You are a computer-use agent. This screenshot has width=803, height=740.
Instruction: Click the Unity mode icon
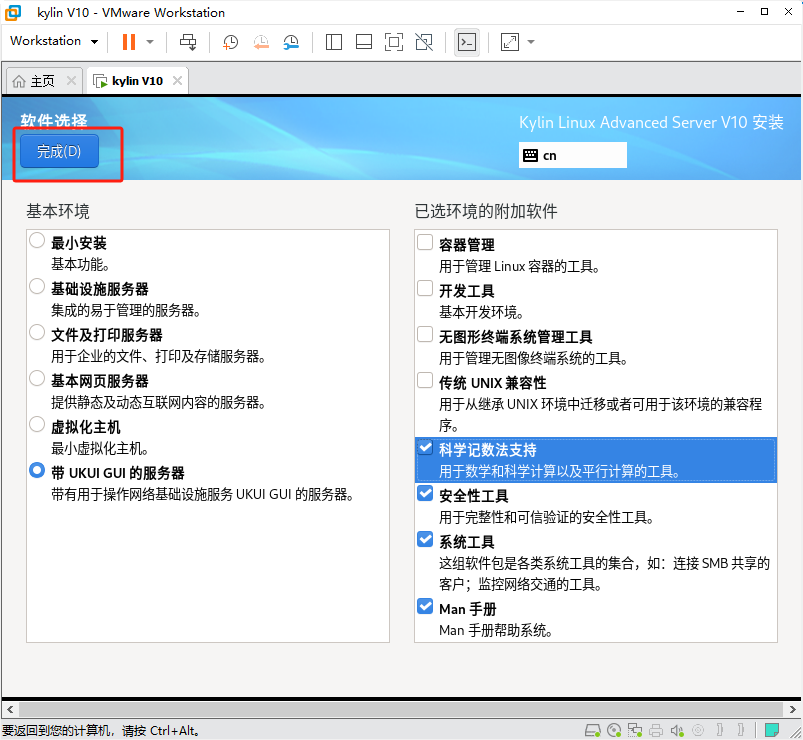click(x=424, y=42)
